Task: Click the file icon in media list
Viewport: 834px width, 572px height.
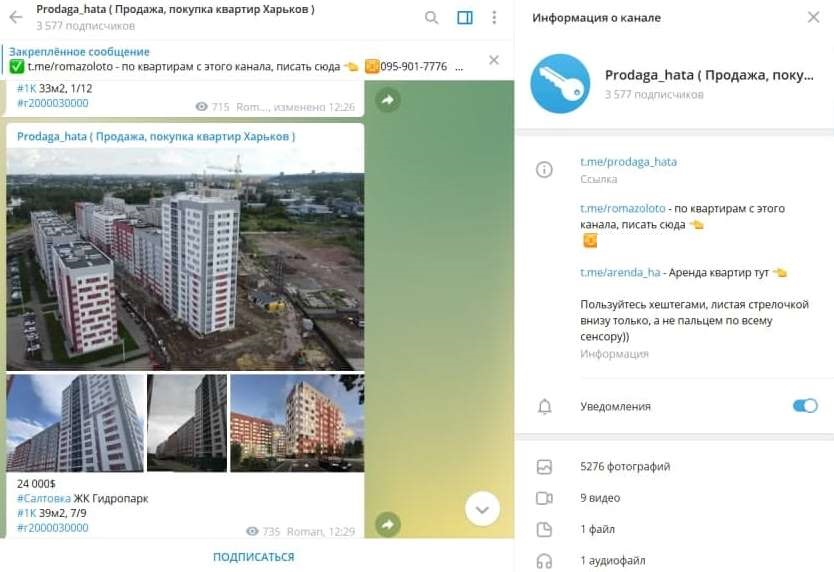Action: pos(544,529)
